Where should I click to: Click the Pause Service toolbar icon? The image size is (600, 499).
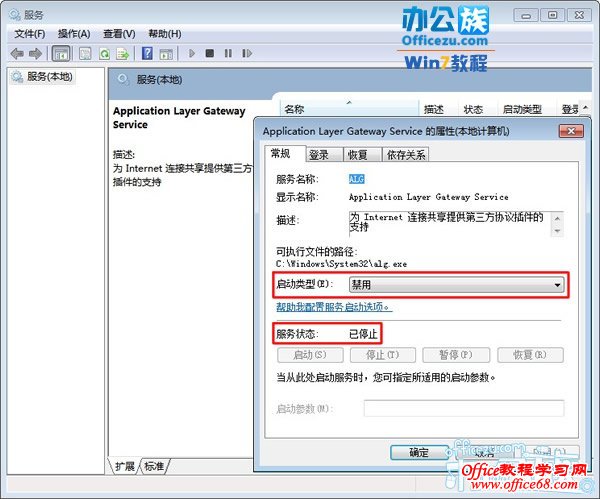[228, 53]
